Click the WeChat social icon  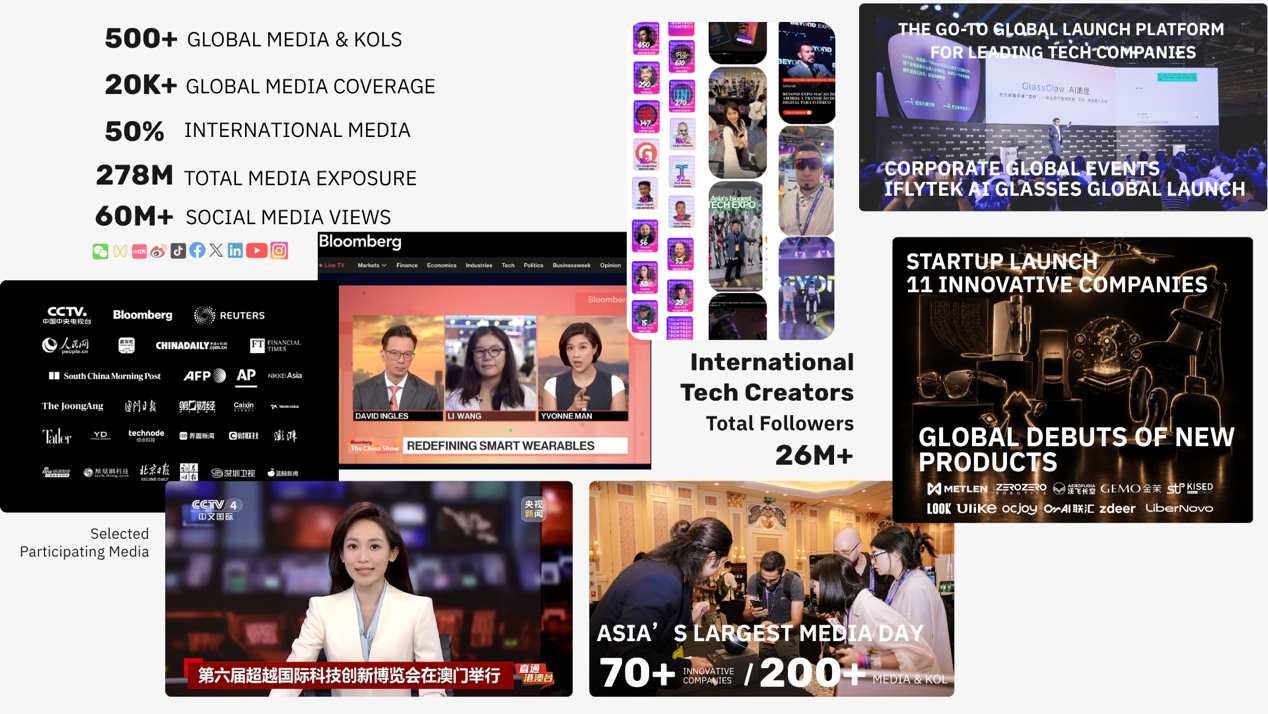click(100, 251)
